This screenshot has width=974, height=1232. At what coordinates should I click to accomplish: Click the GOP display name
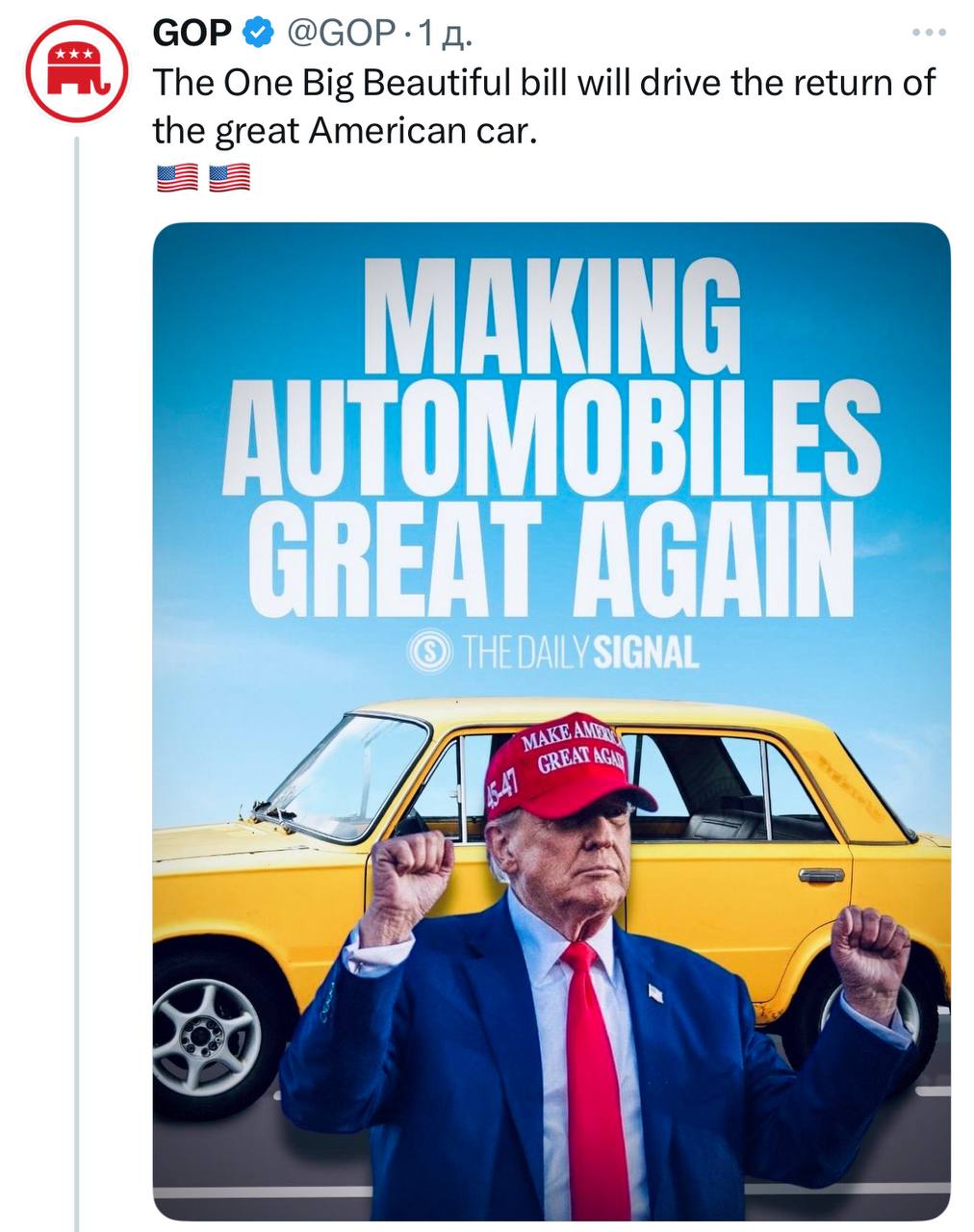192,34
